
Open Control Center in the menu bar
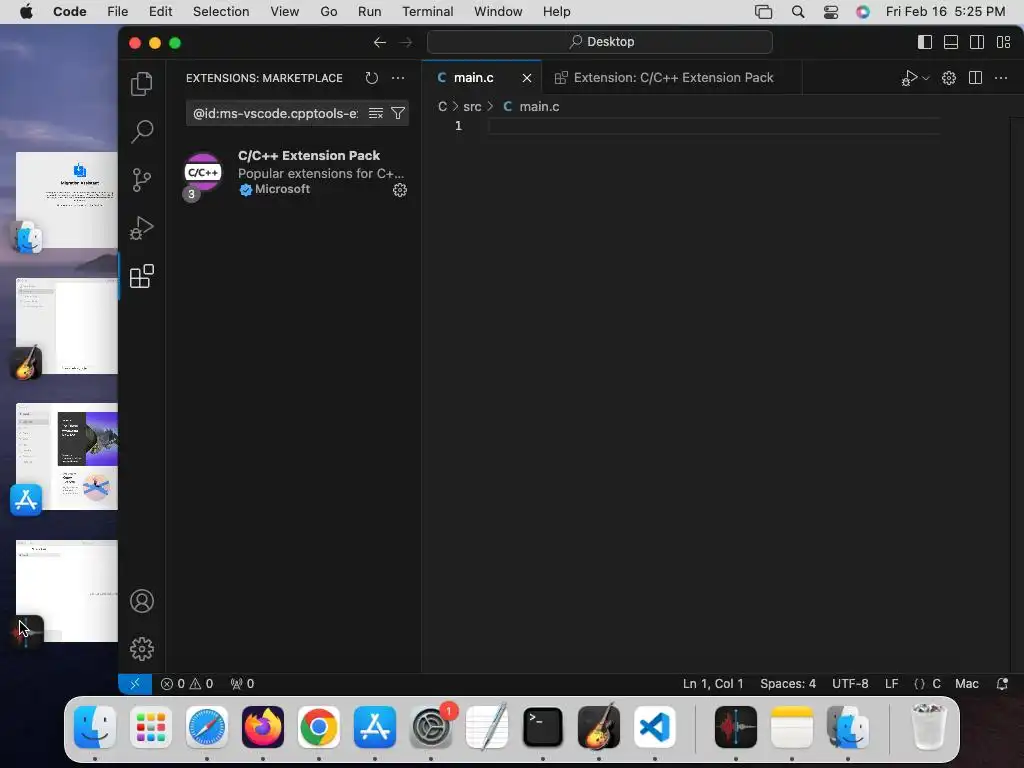pyautogui.click(x=831, y=12)
